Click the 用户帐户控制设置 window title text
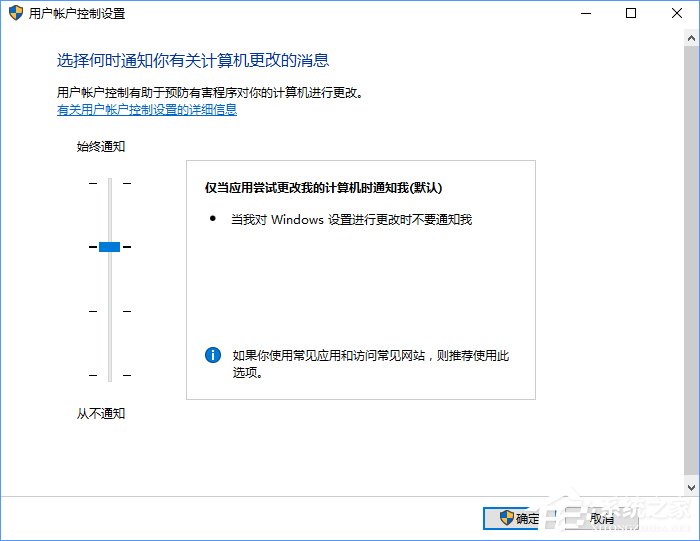700x541 pixels. tap(77, 13)
